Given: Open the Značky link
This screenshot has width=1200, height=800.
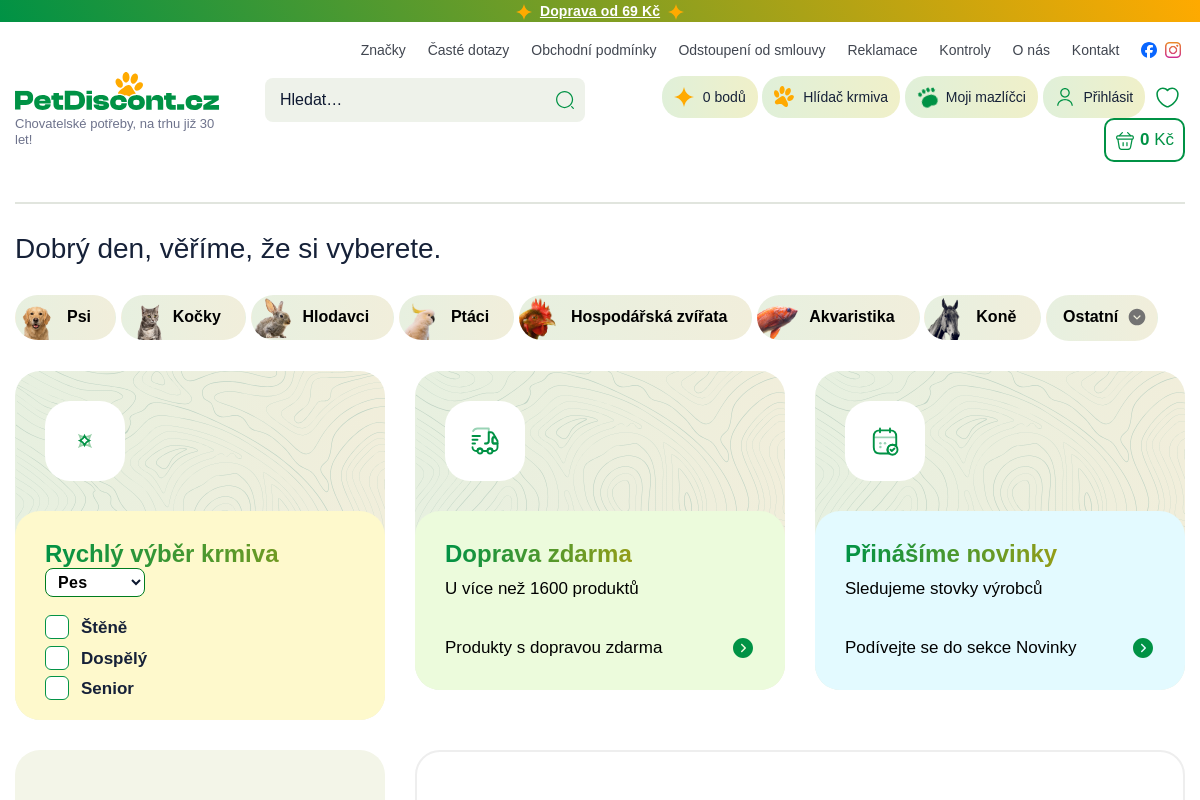Looking at the screenshot, I should coord(383,50).
